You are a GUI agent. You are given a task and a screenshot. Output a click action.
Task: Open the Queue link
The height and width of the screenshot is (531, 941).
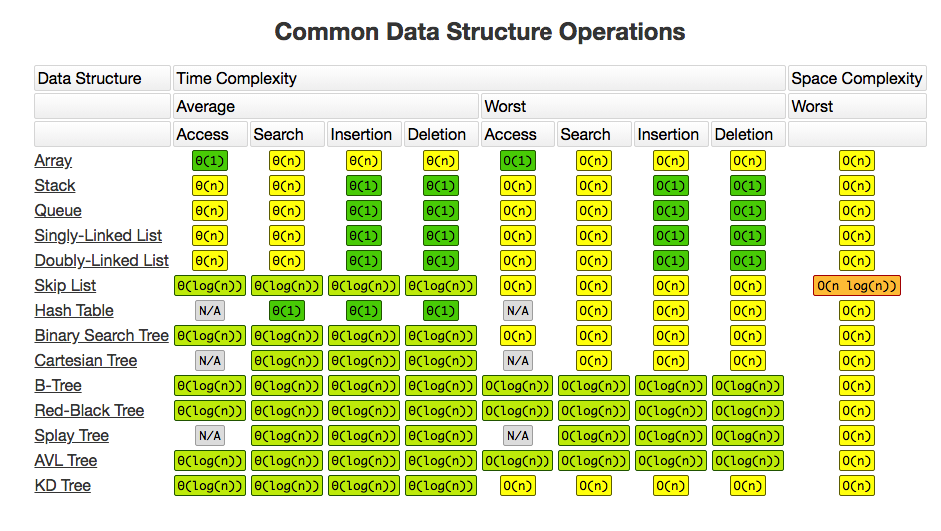(x=58, y=210)
